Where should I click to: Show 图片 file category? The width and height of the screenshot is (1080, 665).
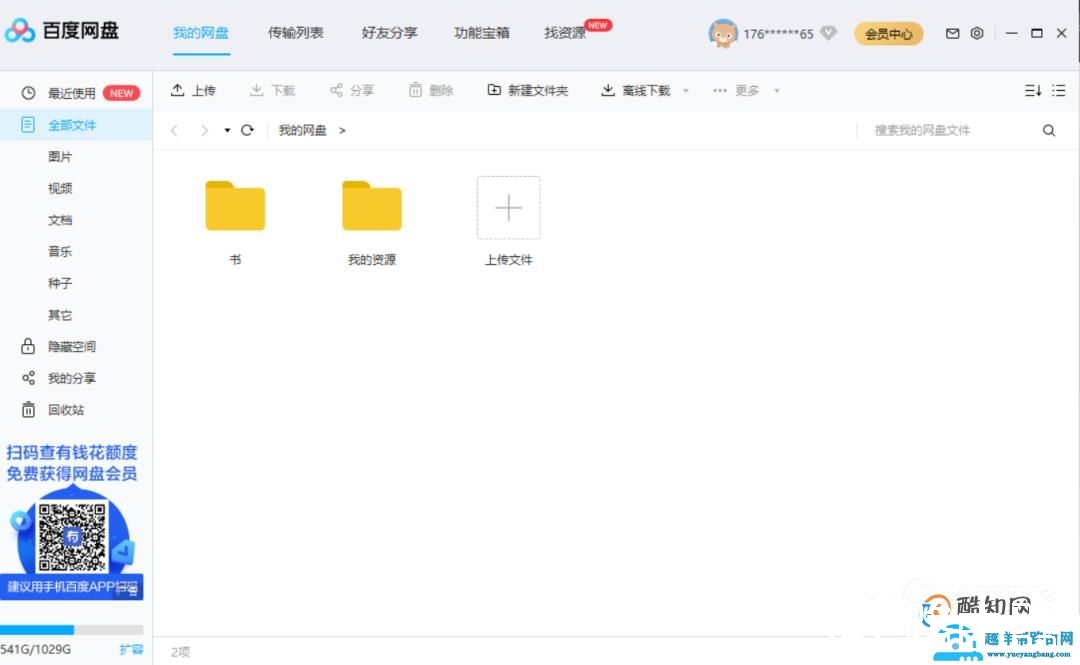point(60,156)
